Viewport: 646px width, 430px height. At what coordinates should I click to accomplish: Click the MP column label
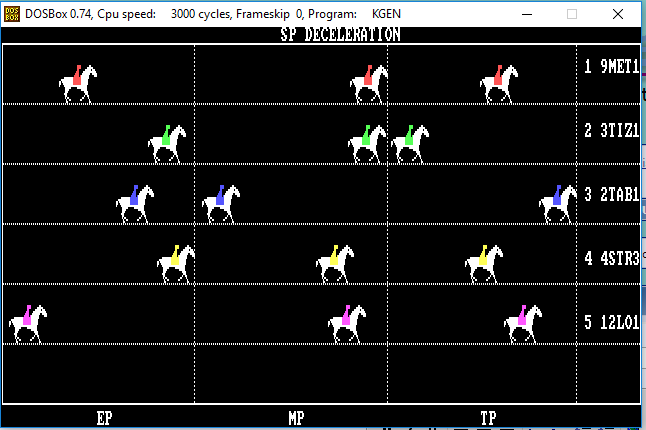pos(296,418)
